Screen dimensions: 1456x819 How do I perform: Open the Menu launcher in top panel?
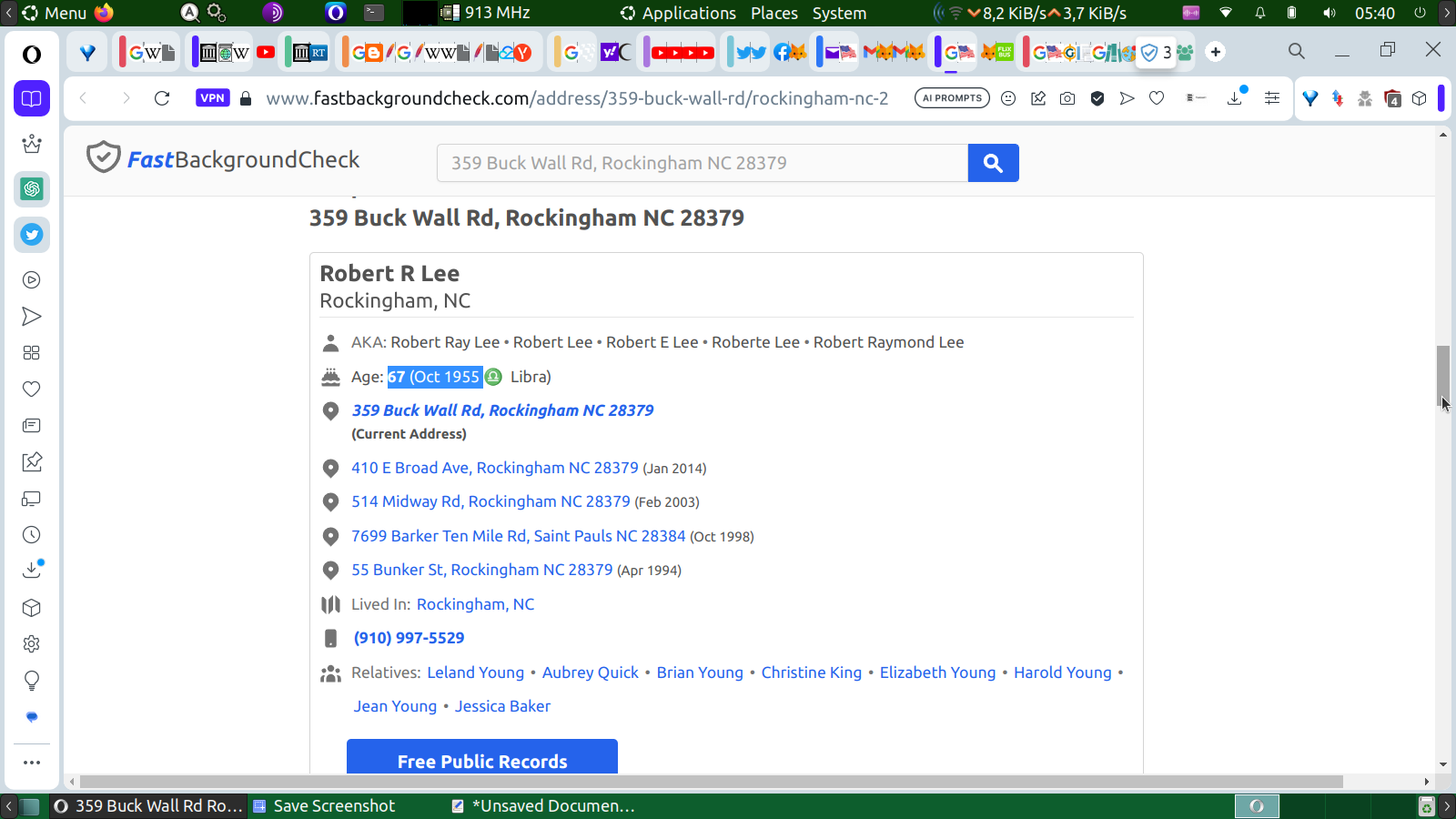click(x=55, y=13)
